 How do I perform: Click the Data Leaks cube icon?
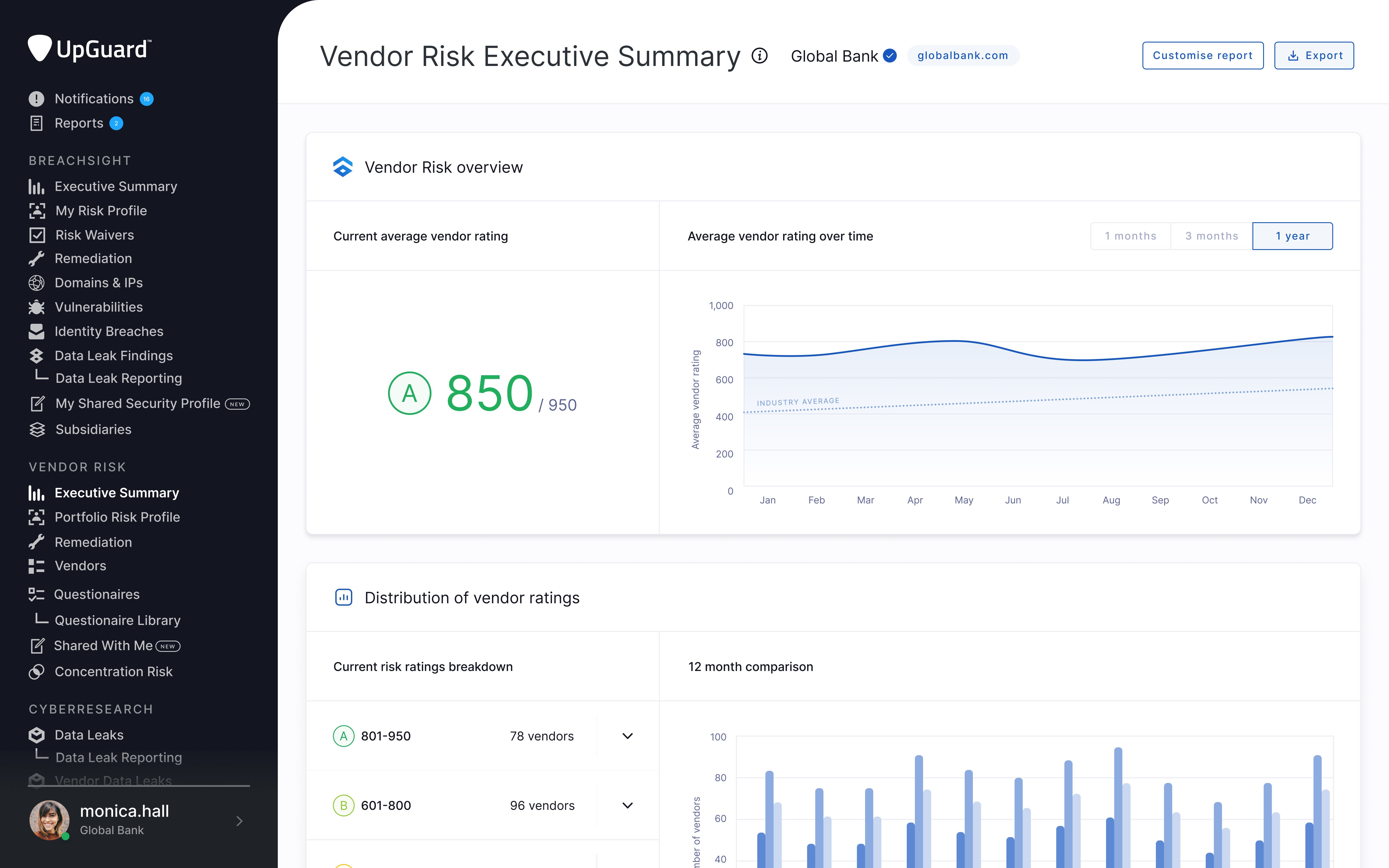click(x=36, y=735)
